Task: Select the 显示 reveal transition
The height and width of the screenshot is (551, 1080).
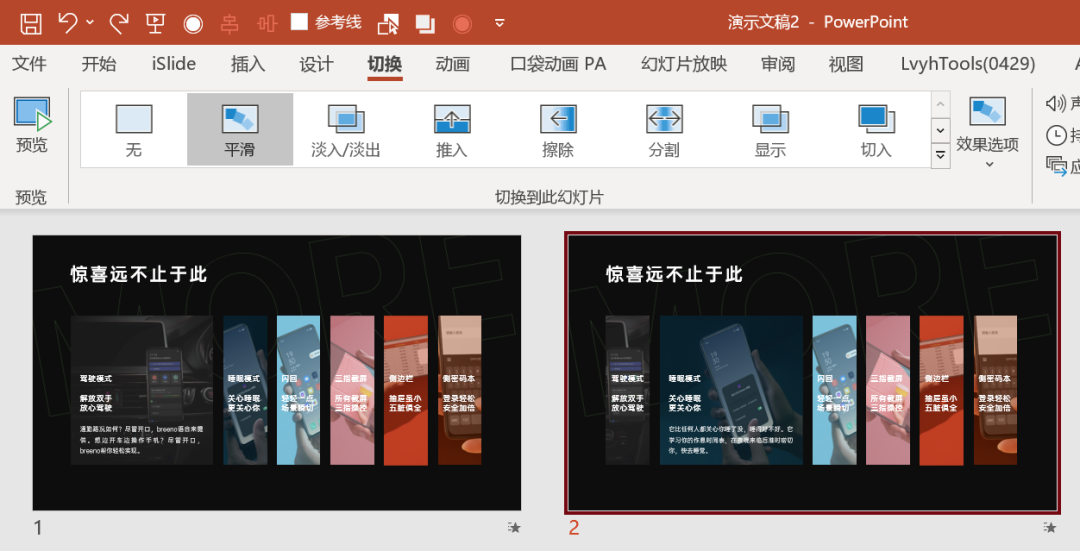Action: tap(770, 129)
